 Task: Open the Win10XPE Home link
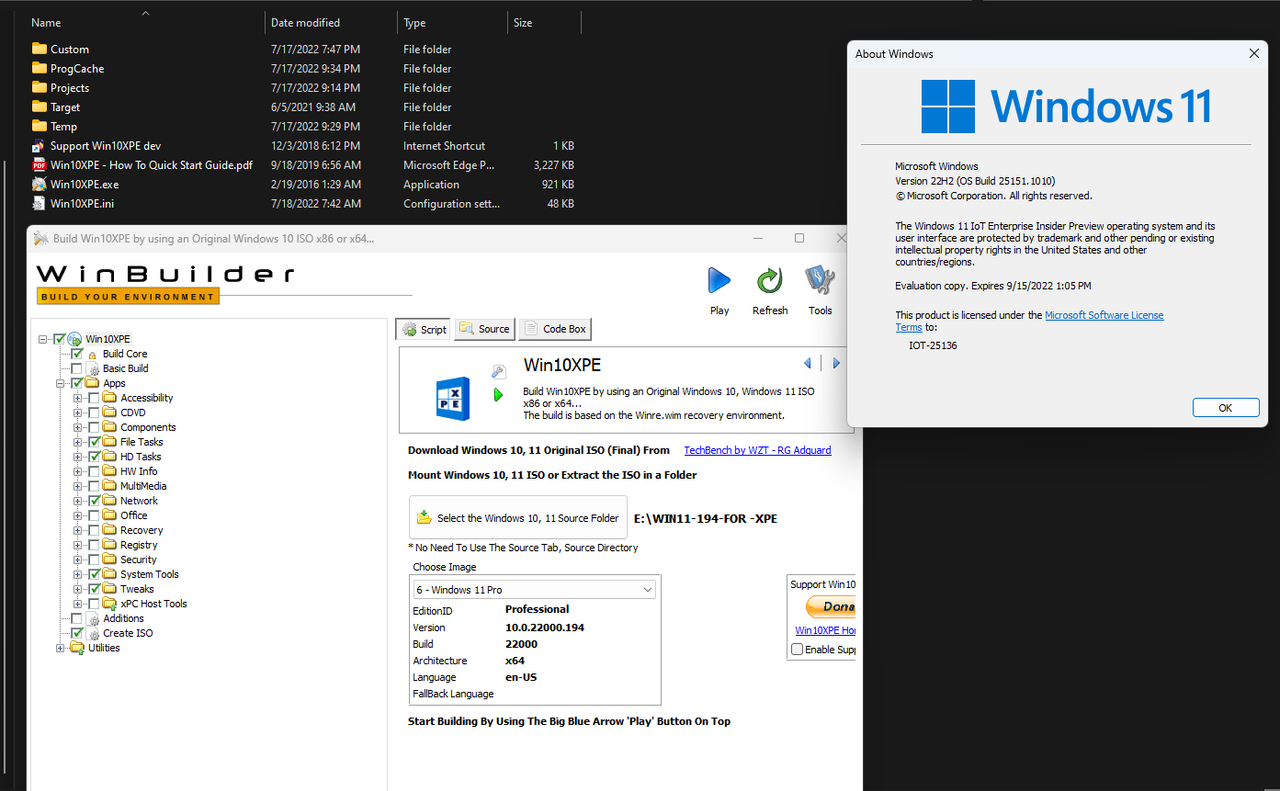[x=825, y=630]
